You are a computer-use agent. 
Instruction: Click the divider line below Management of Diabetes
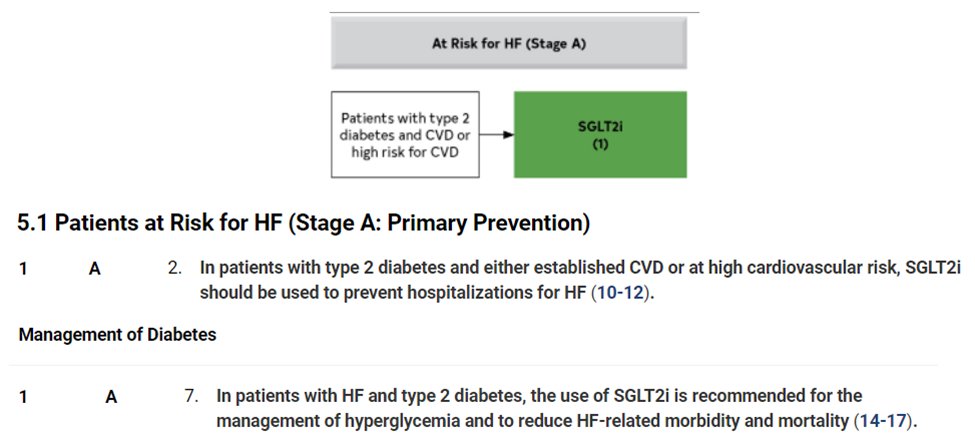(x=473, y=365)
